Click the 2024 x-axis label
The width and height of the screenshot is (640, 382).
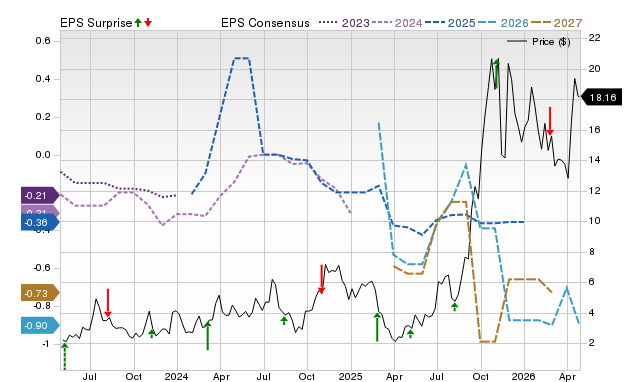point(176,376)
